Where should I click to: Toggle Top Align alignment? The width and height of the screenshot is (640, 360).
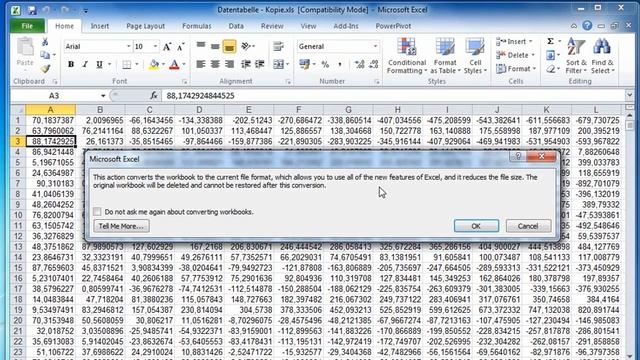click(200, 46)
